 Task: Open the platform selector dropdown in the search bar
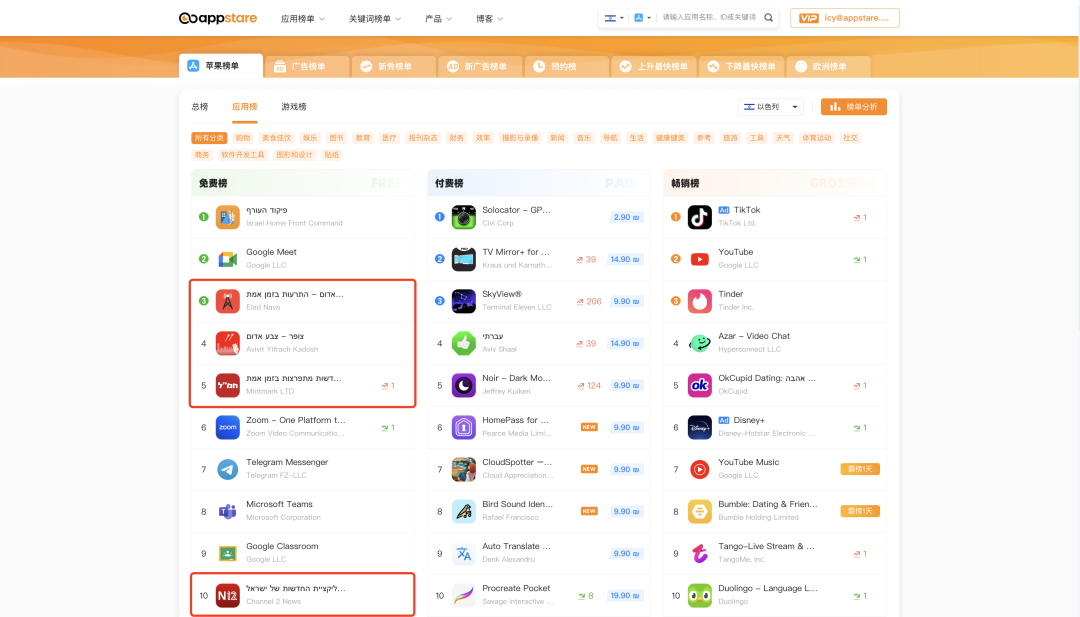[x=641, y=17]
